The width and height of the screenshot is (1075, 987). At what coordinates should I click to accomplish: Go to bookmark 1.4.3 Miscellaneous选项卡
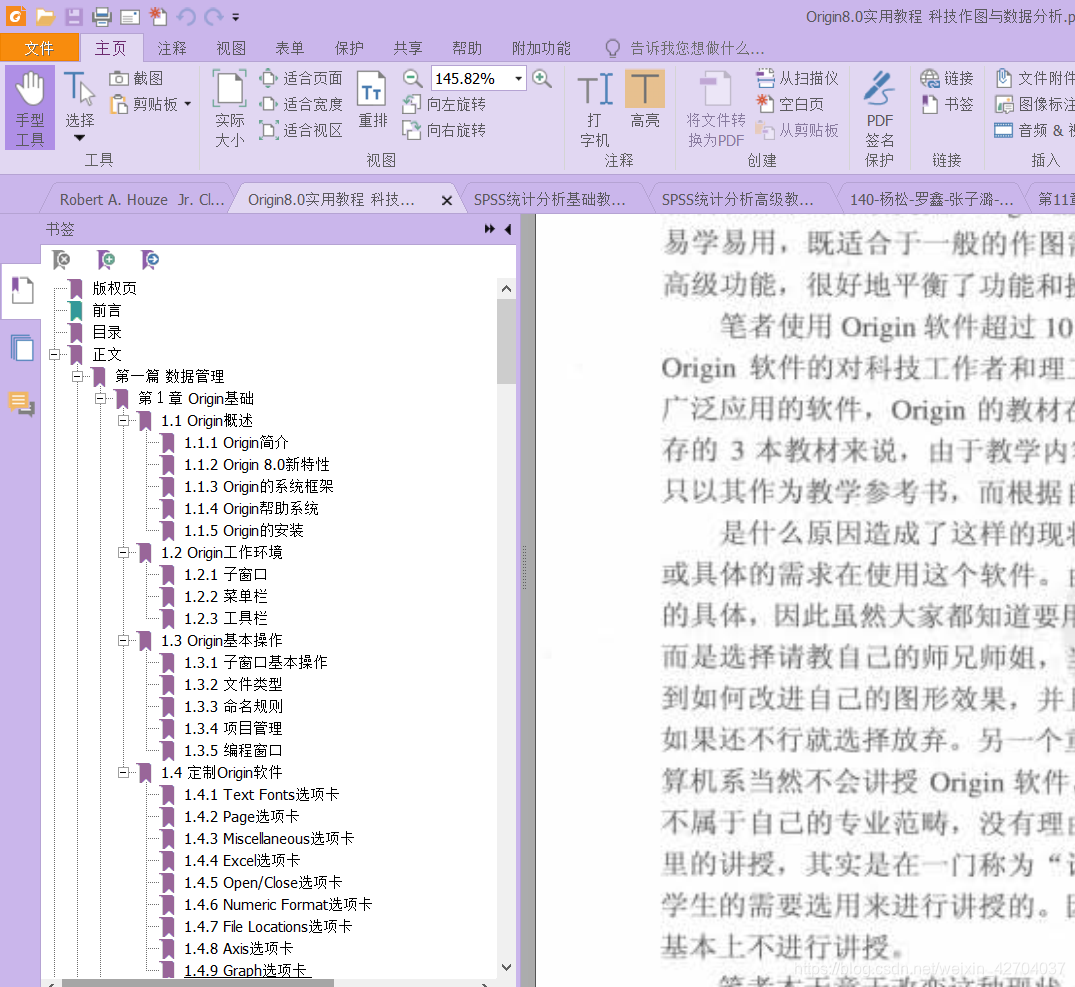[269, 839]
